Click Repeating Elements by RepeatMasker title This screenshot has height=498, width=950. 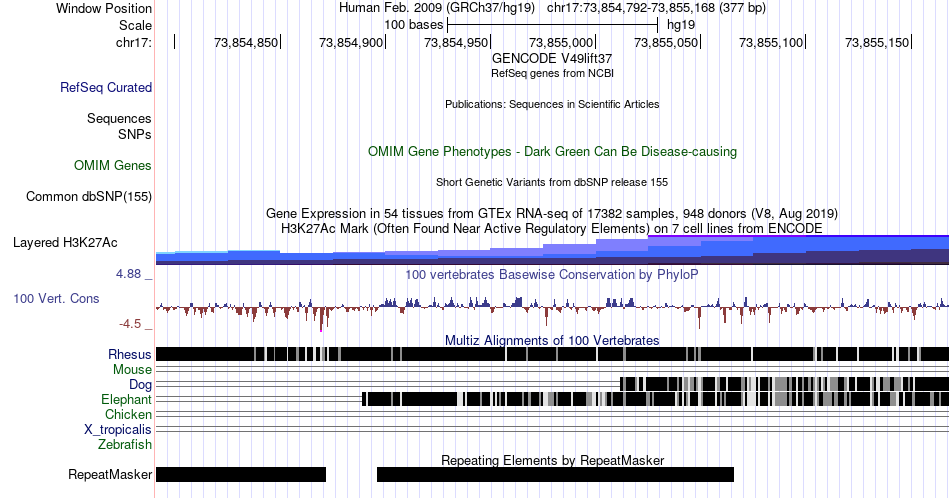(553, 460)
